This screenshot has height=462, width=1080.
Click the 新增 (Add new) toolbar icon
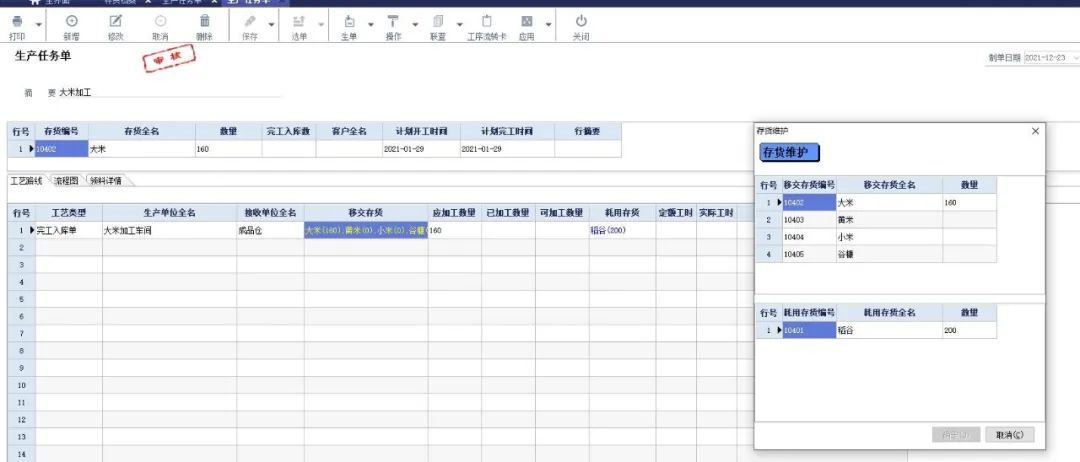(x=71, y=21)
